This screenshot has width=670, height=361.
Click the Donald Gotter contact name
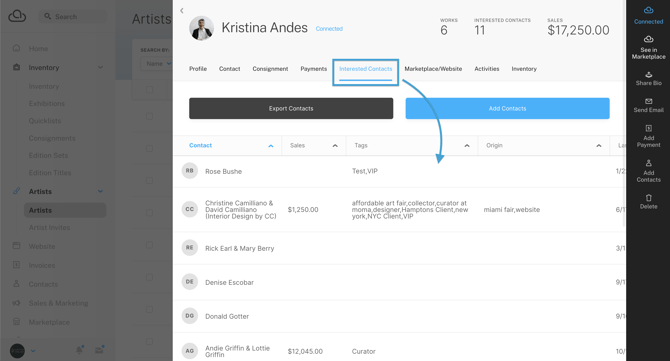coord(227,316)
